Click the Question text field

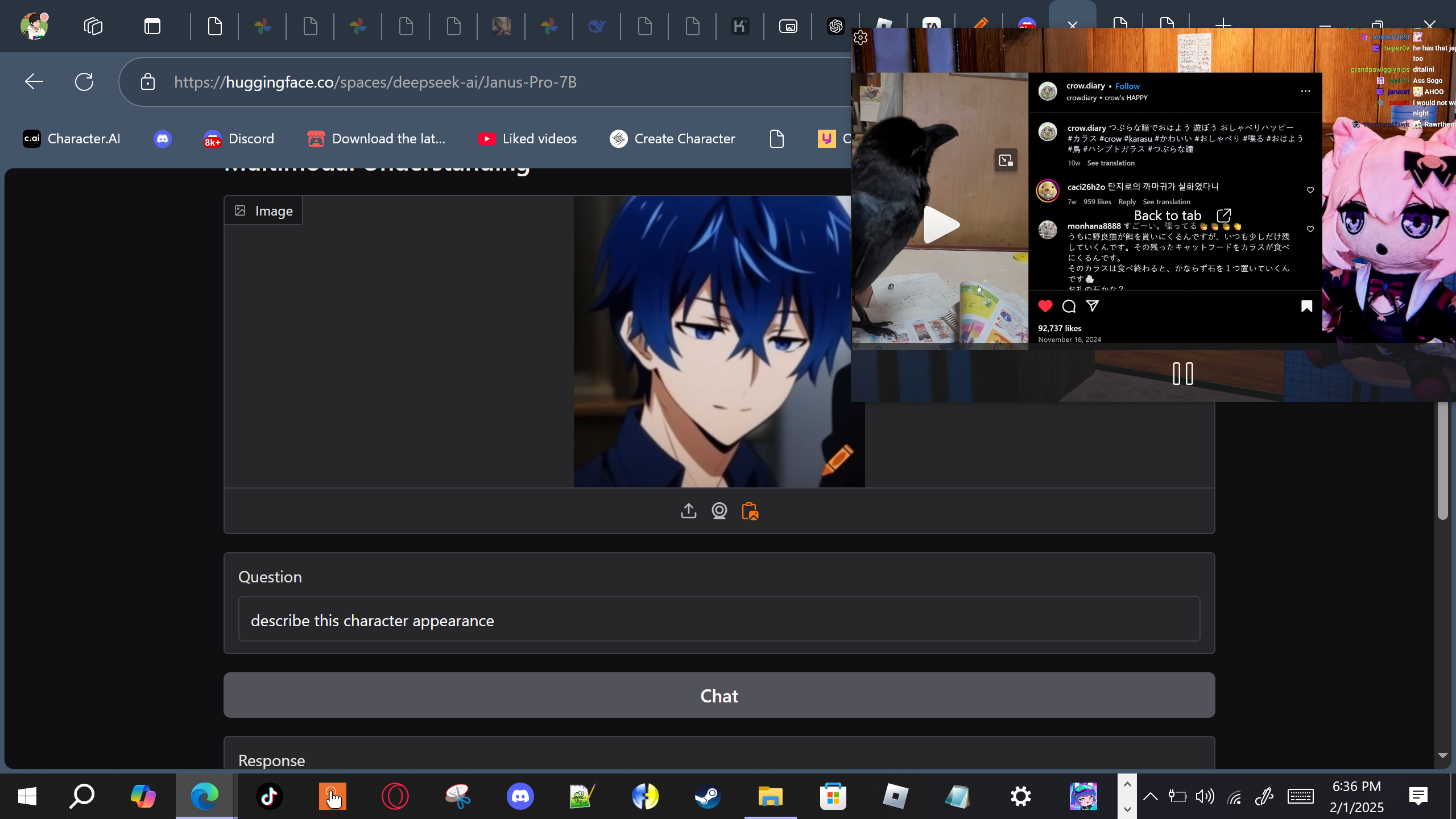(x=719, y=619)
